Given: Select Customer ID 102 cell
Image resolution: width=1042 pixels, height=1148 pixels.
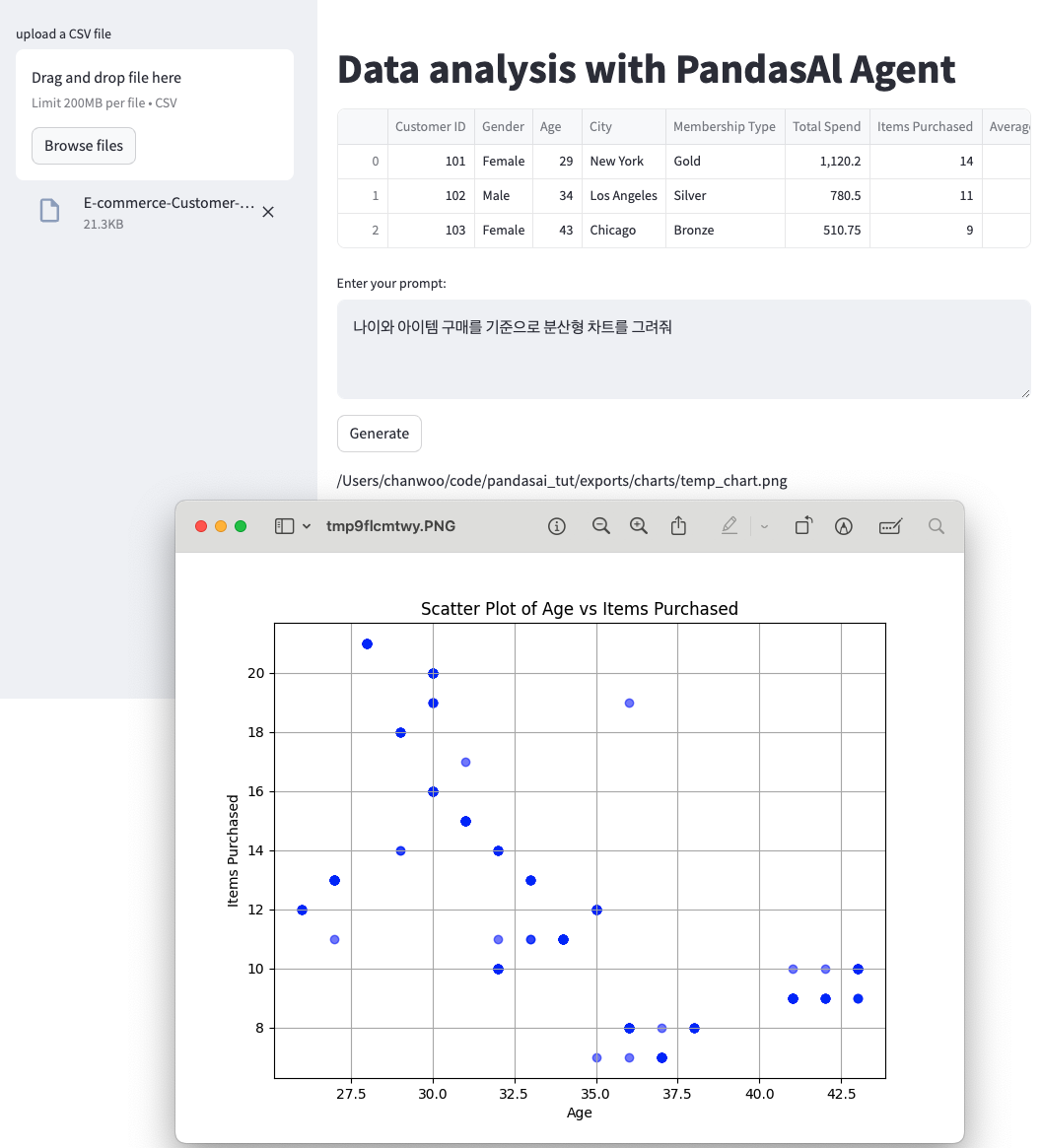Looking at the screenshot, I should [x=431, y=195].
